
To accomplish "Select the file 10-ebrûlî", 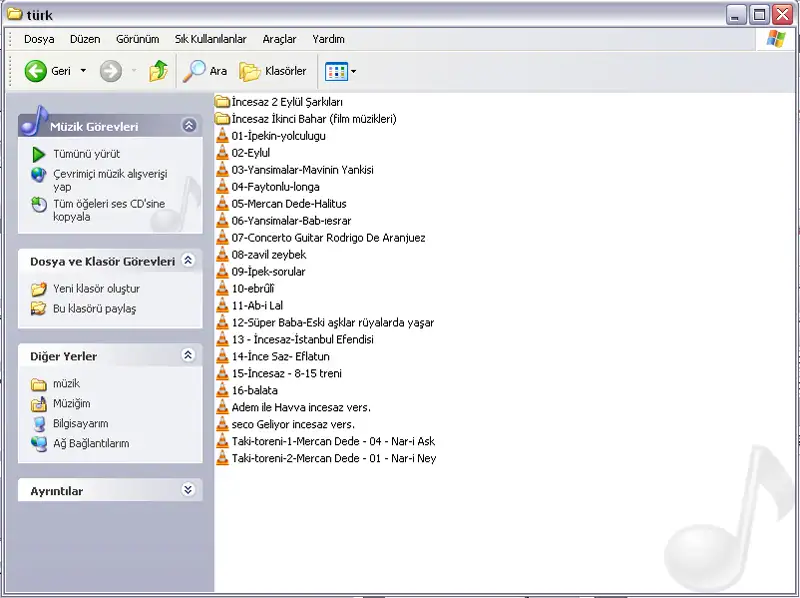I will pyautogui.click(x=253, y=289).
